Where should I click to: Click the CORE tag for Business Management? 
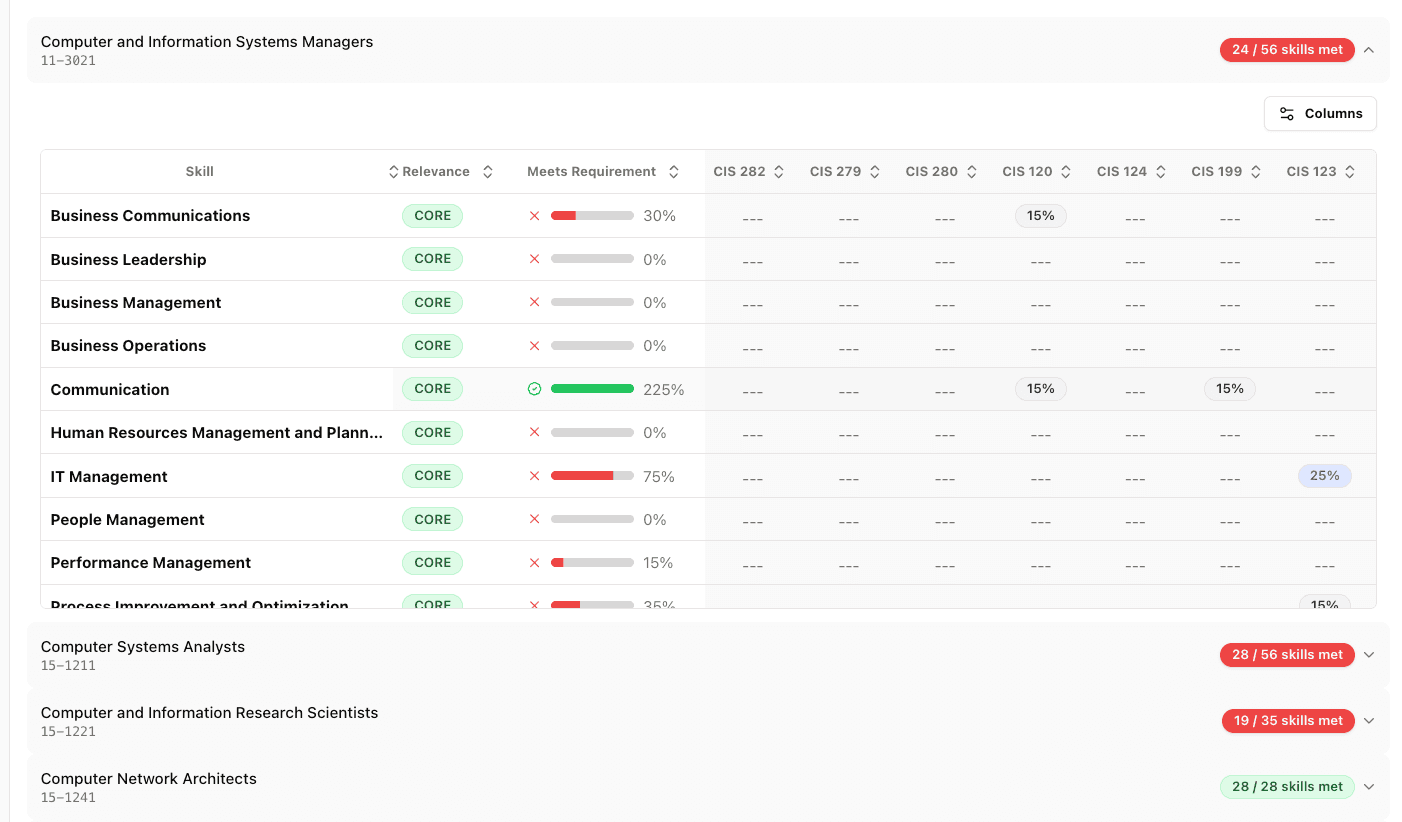(x=432, y=302)
